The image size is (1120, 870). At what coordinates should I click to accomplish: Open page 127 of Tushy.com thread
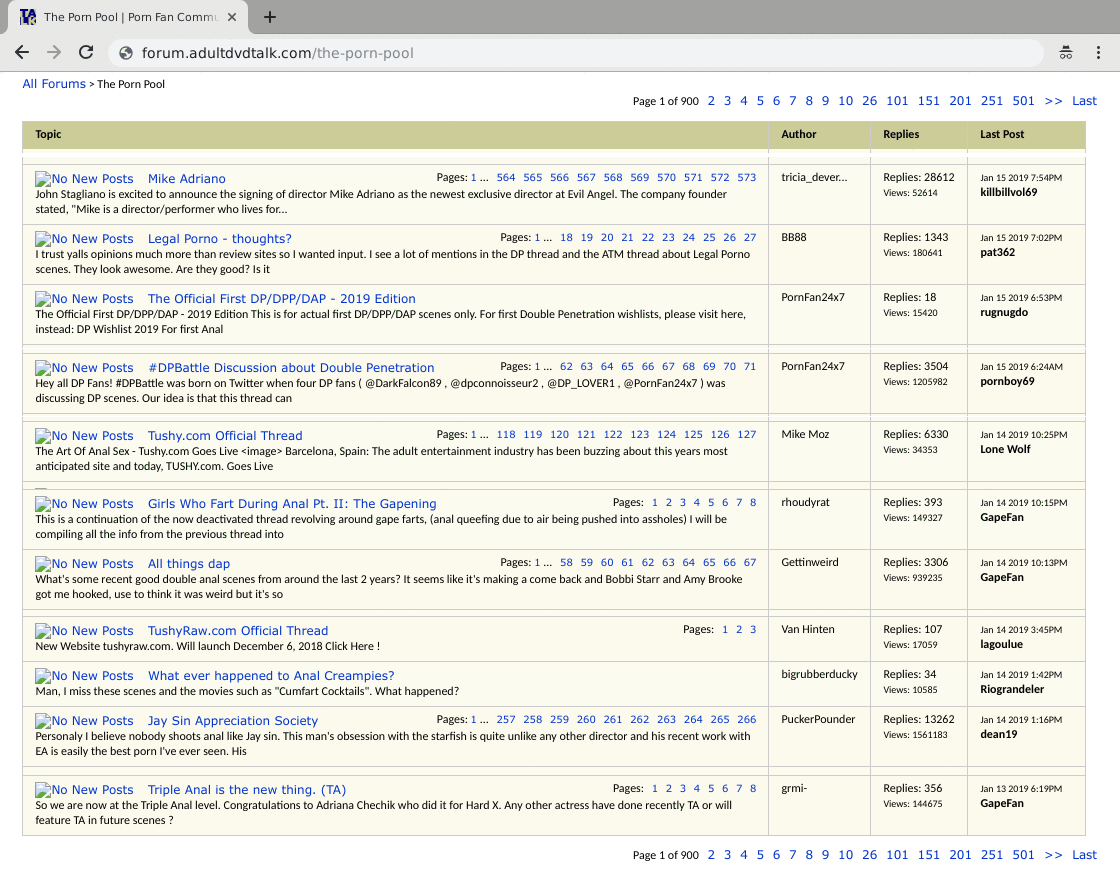(746, 434)
